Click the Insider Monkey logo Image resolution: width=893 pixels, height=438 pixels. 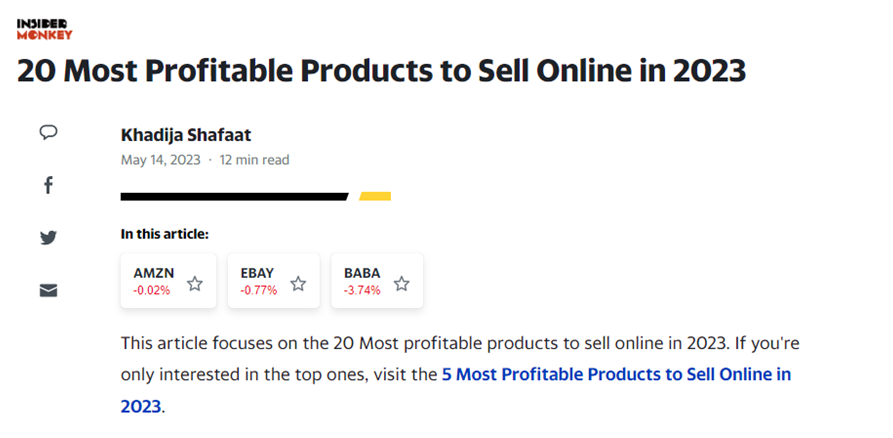point(45,28)
